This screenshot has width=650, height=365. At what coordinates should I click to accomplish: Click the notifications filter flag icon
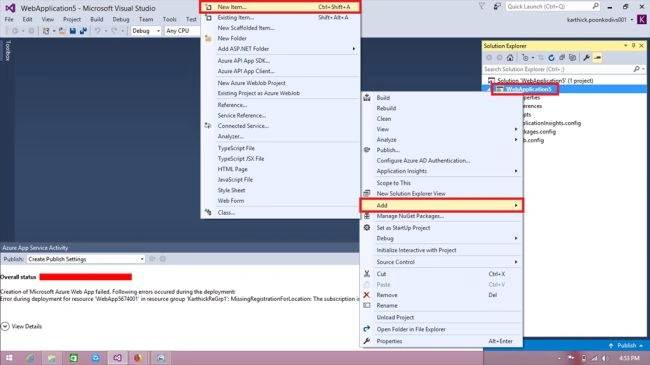[x=481, y=6]
